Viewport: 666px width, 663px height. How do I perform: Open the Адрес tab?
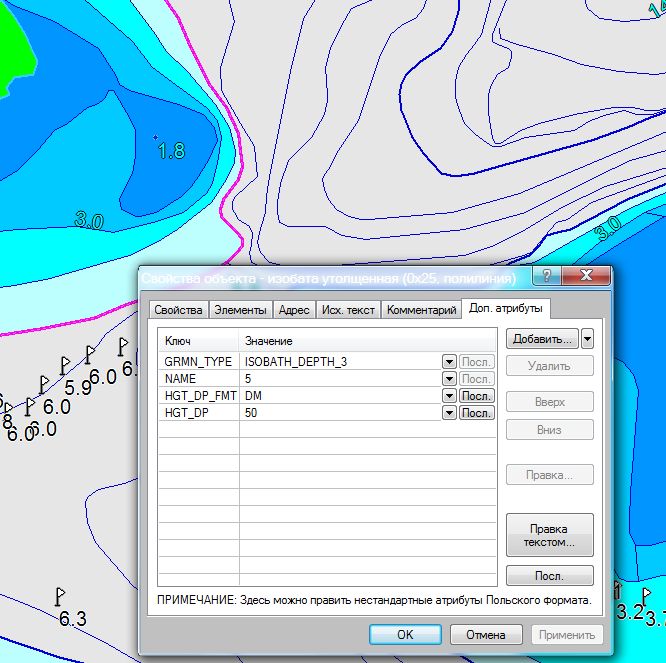click(x=294, y=310)
